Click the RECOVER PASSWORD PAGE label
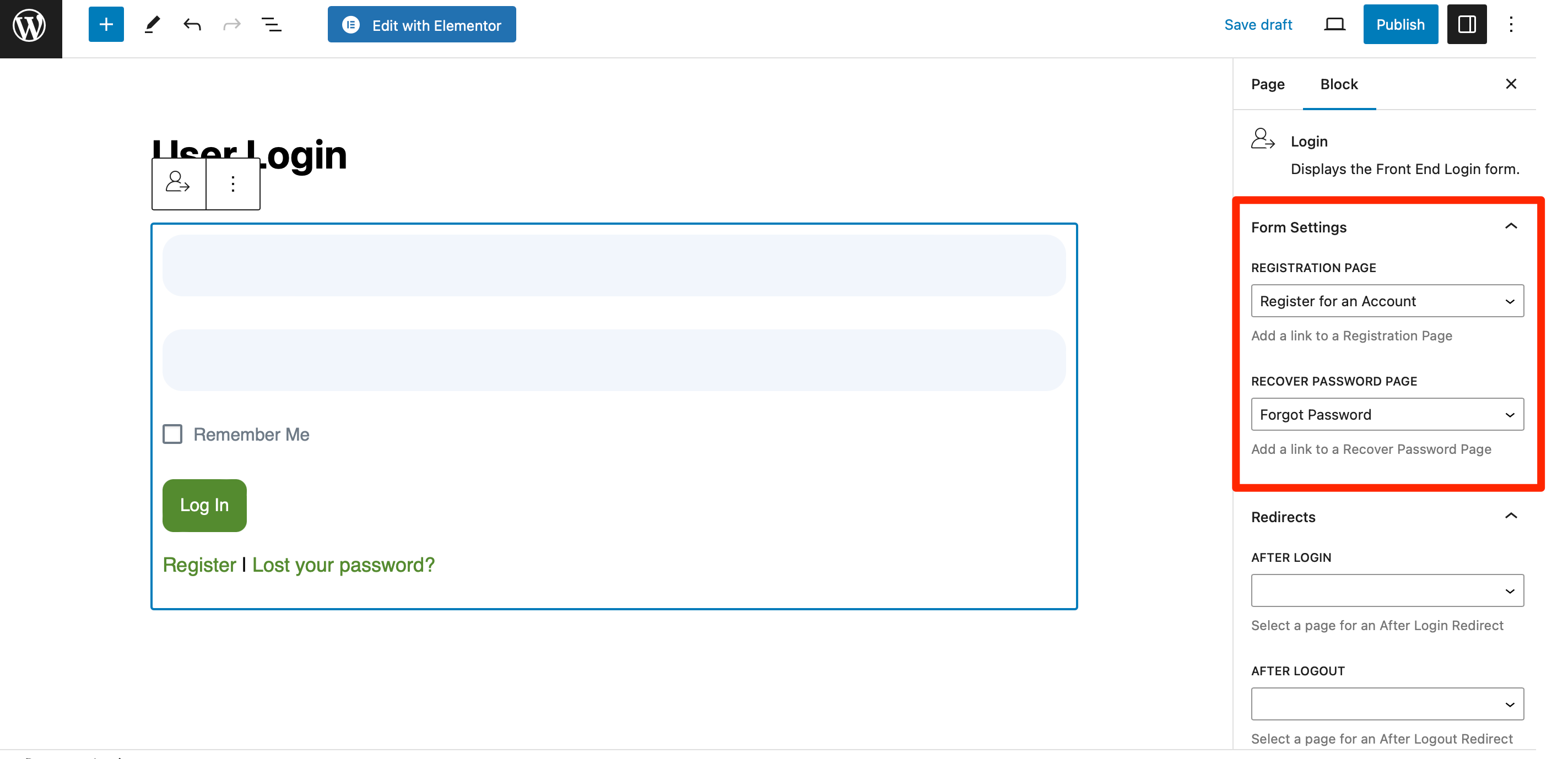This screenshot has width=1568, height=759. (x=1334, y=381)
